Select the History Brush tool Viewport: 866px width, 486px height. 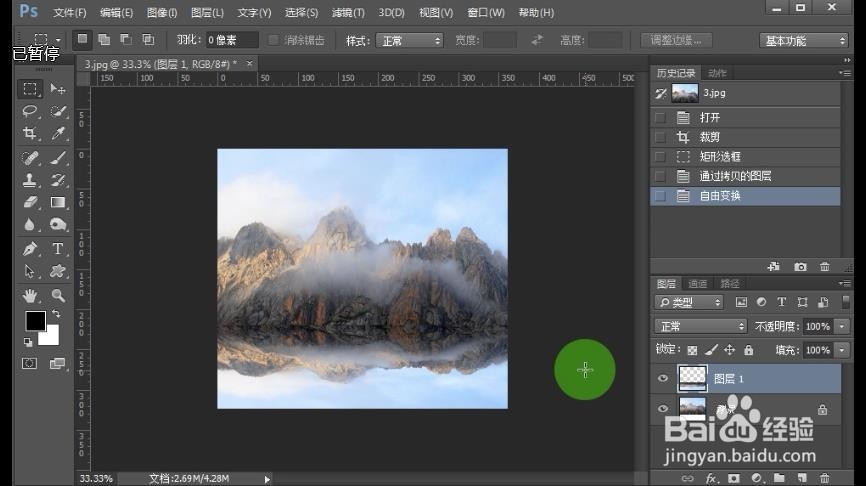pyautogui.click(x=57, y=180)
